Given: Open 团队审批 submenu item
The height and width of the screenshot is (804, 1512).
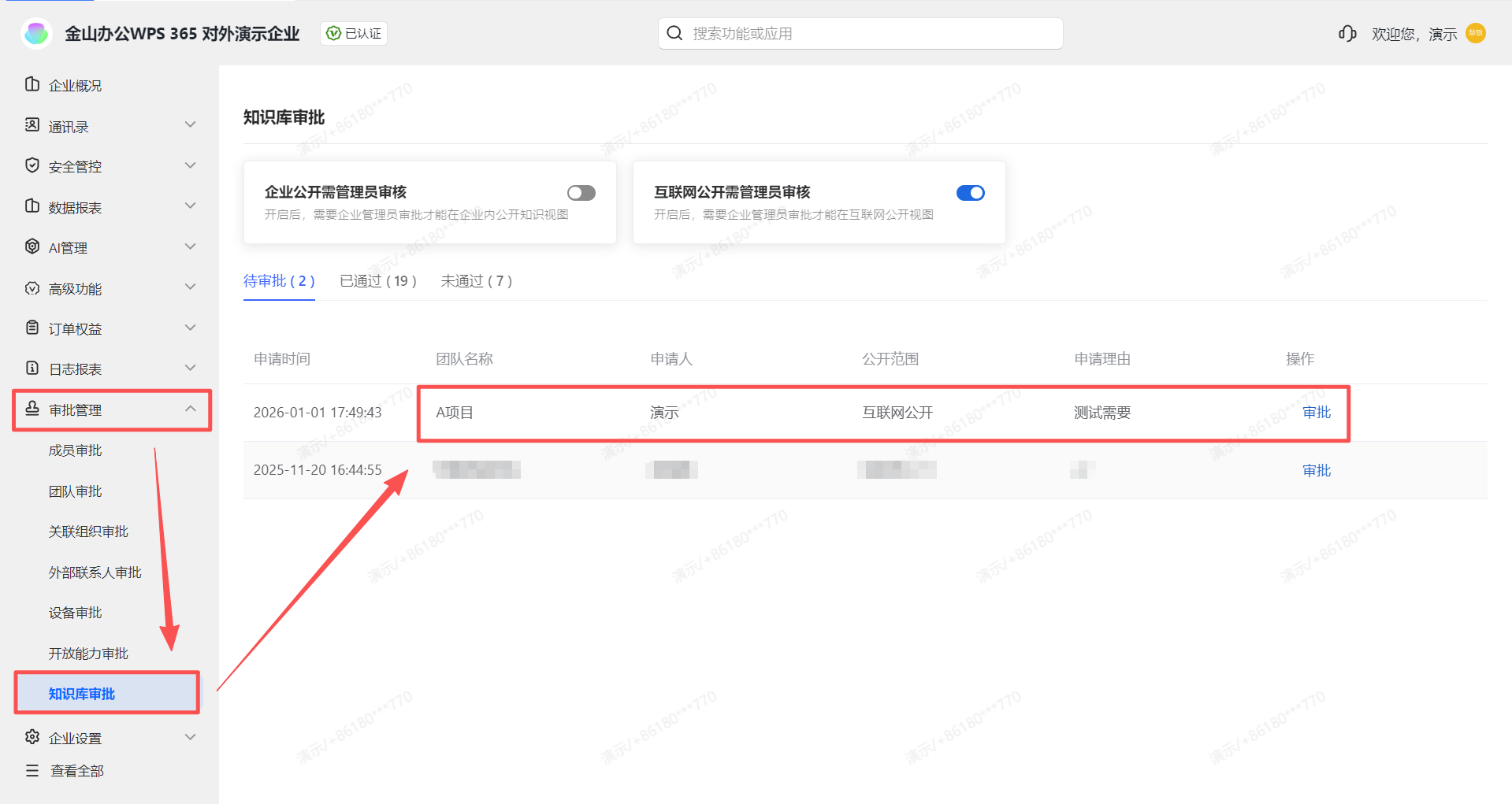Looking at the screenshot, I should [76, 491].
